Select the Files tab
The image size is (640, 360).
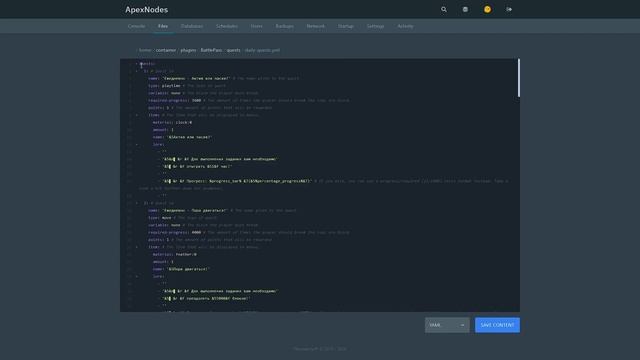(x=163, y=26)
